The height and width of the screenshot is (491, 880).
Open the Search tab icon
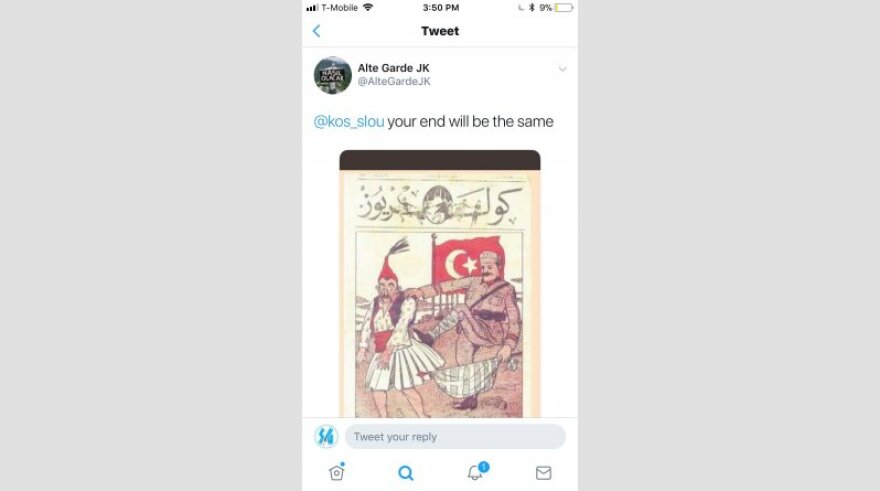click(x=406, y=473)
